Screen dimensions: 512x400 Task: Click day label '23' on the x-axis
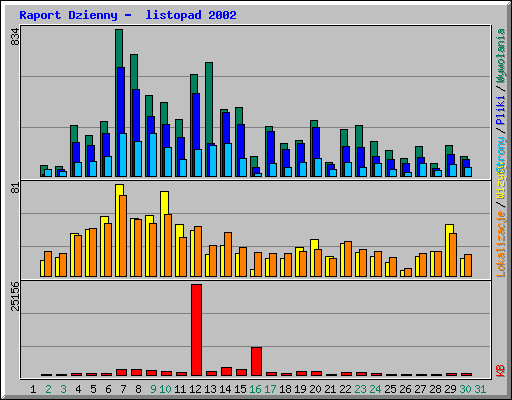(360, 389)
